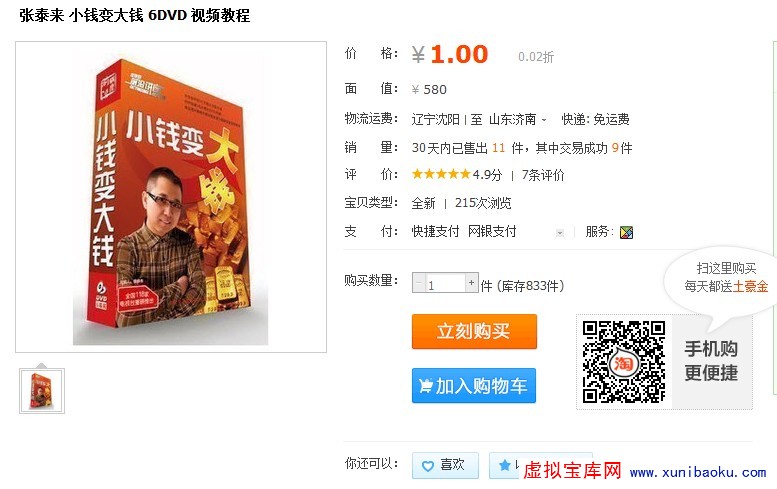Increase quantity with the plus stepper

pos(471,283)
